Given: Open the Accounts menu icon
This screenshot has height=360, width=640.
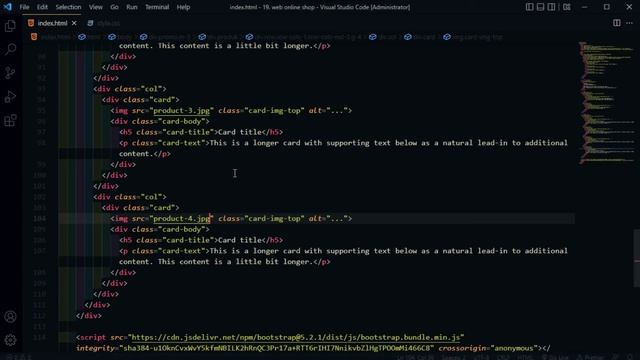Looking at the screenshot, I should pos(10,316).
